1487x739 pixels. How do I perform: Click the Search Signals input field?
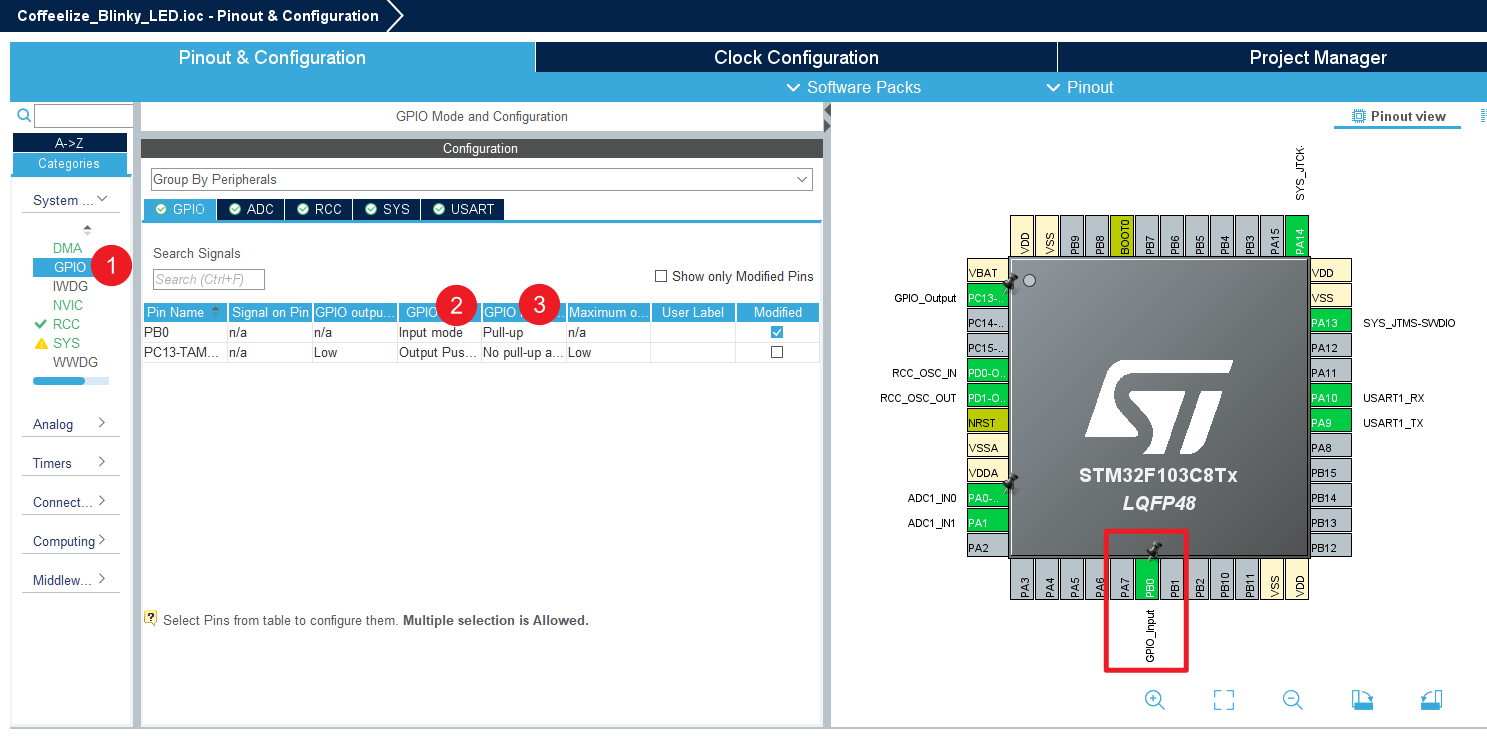(x=209, y=279)
